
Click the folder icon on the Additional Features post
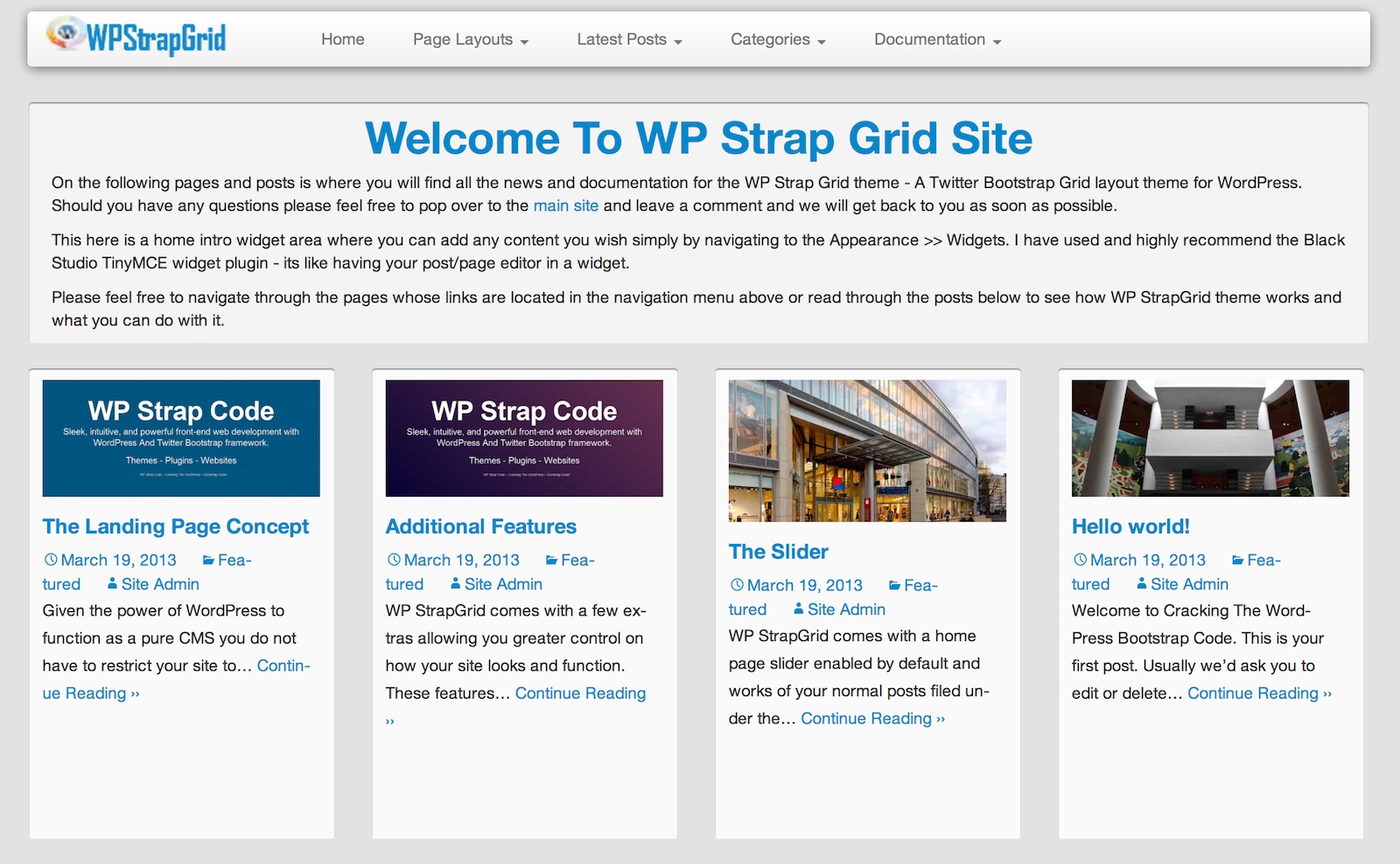pos(551,561)
